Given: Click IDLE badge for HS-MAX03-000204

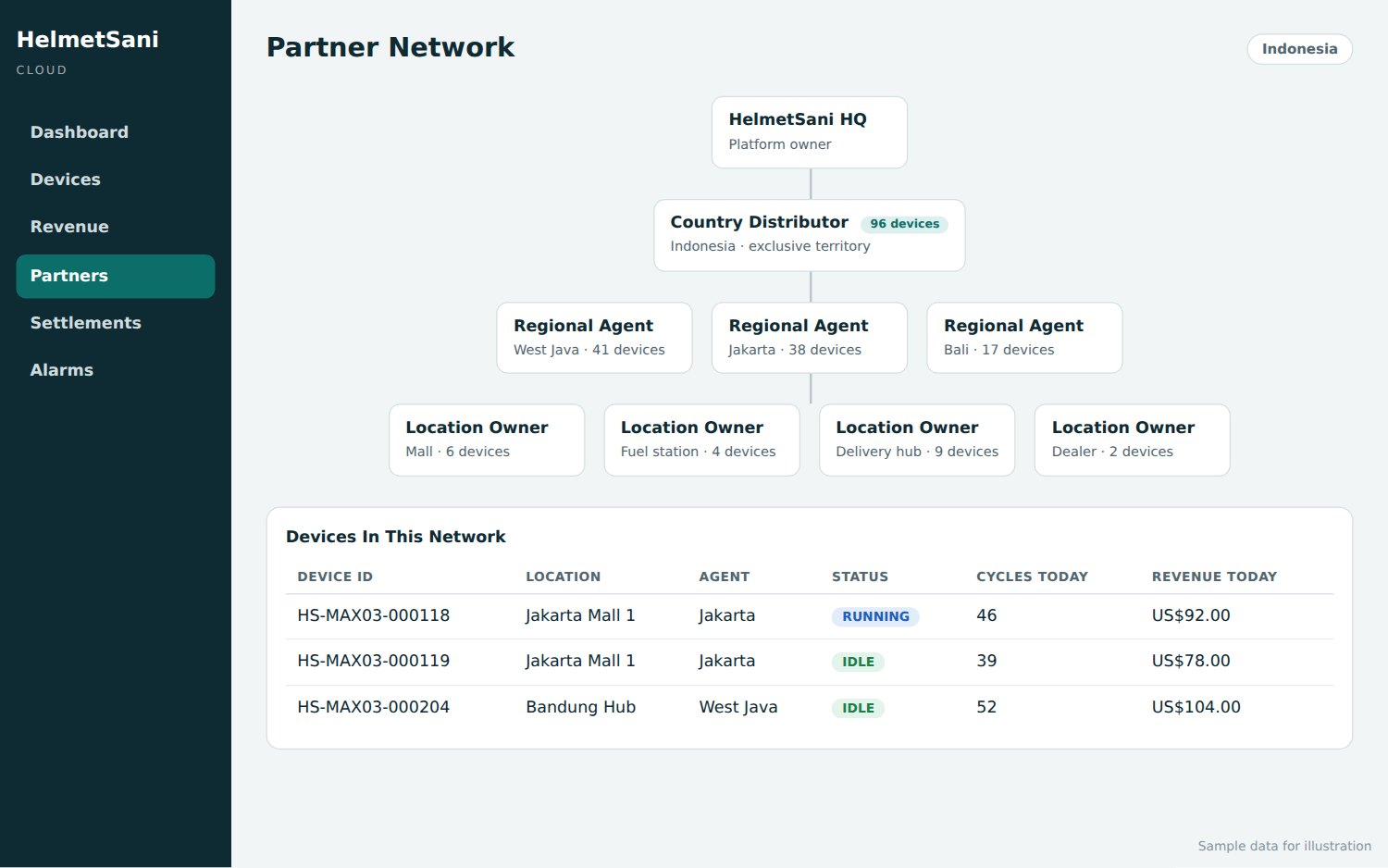Looking at the screenshot, I should 858,708.
